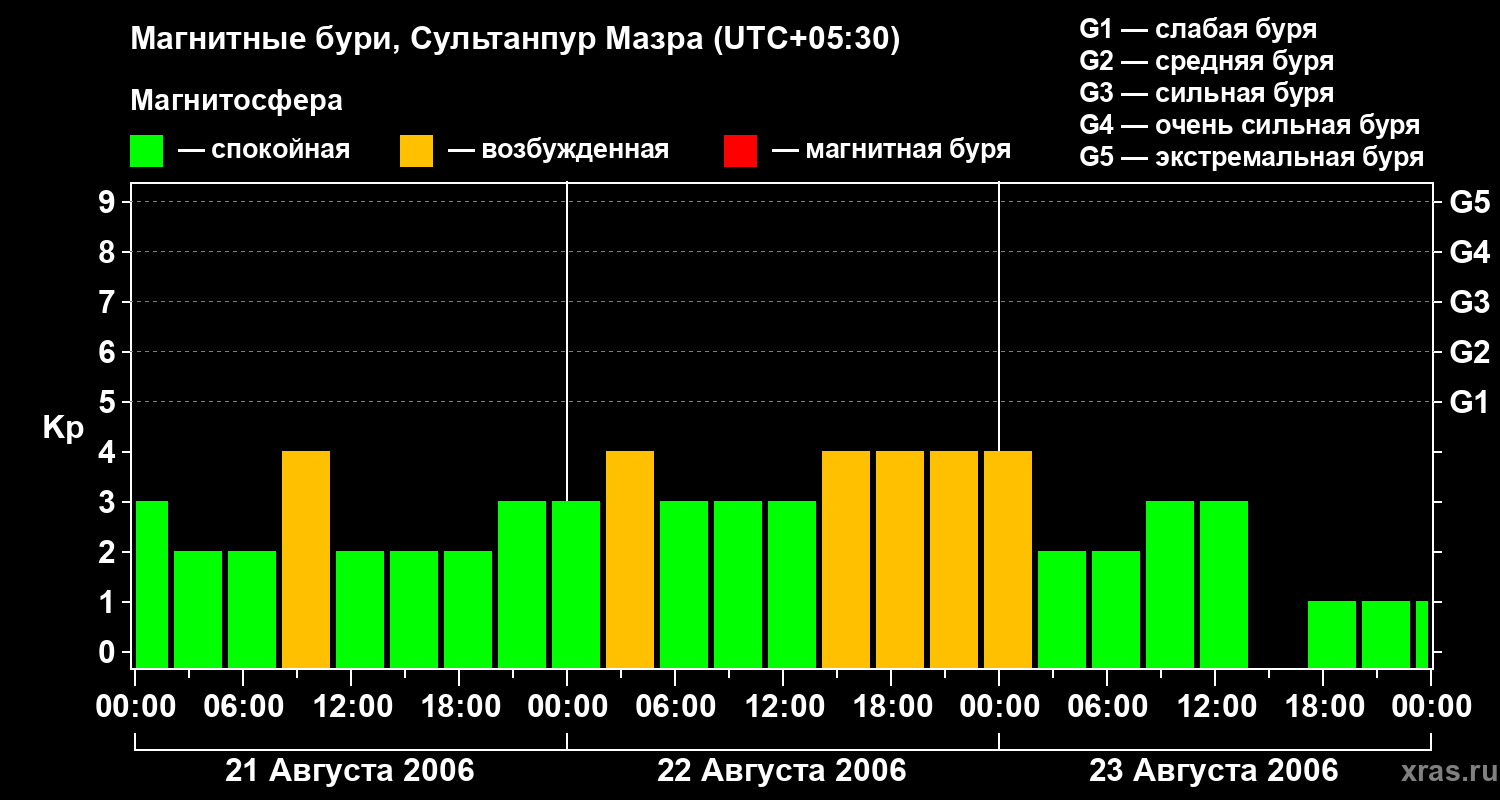
Task: Click the orange bar after 00:00 on 22 August
Action: pos(630,560)
